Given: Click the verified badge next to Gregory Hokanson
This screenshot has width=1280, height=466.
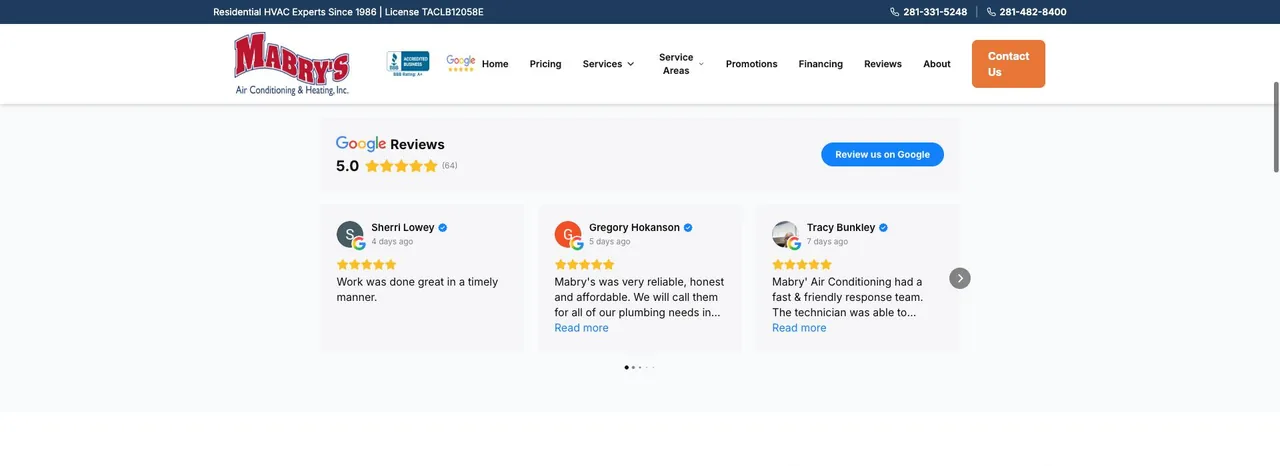Looking at the screenshot, I should coord(688,228).
